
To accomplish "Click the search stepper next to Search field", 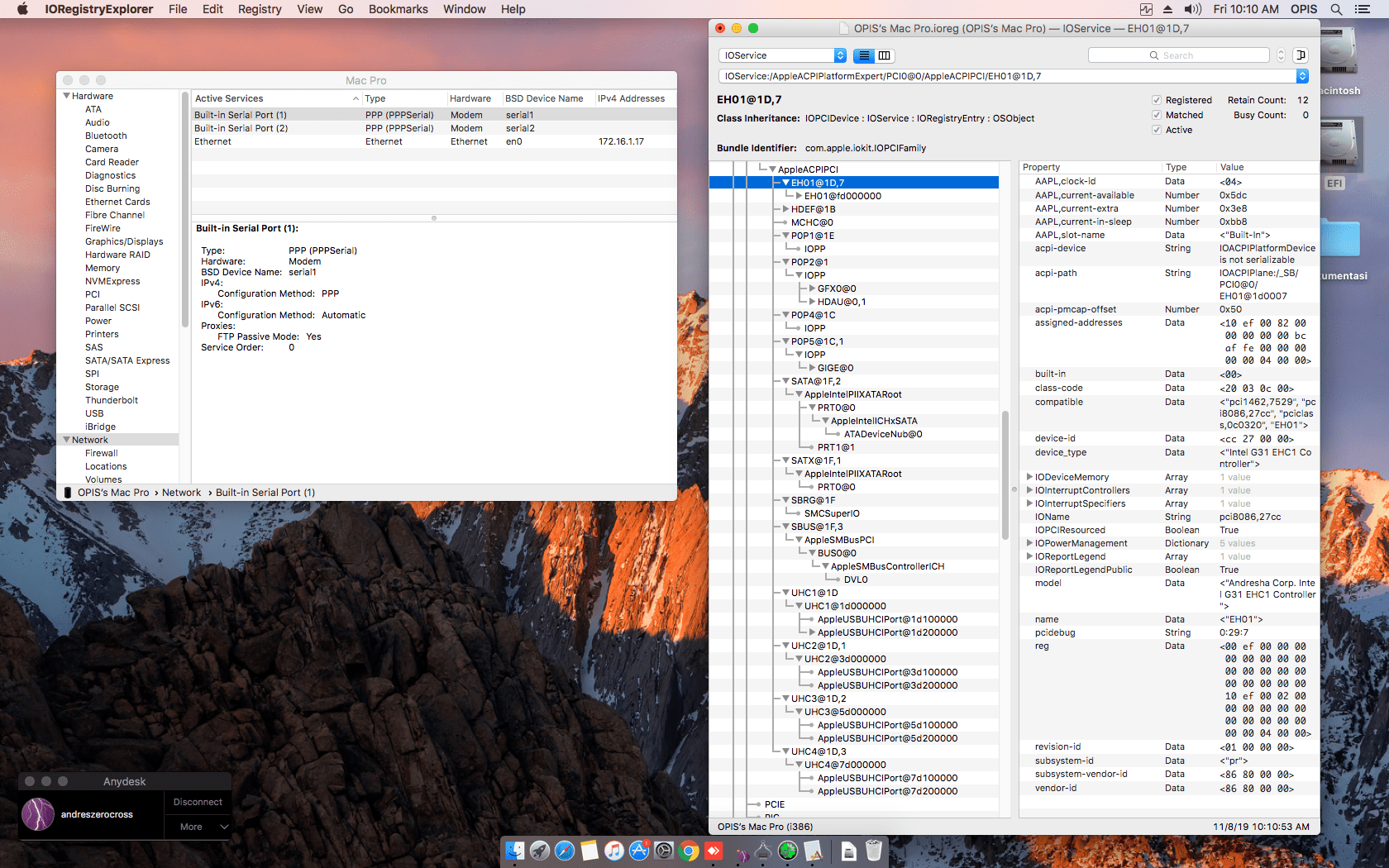I will click(x=1281, y=55).
